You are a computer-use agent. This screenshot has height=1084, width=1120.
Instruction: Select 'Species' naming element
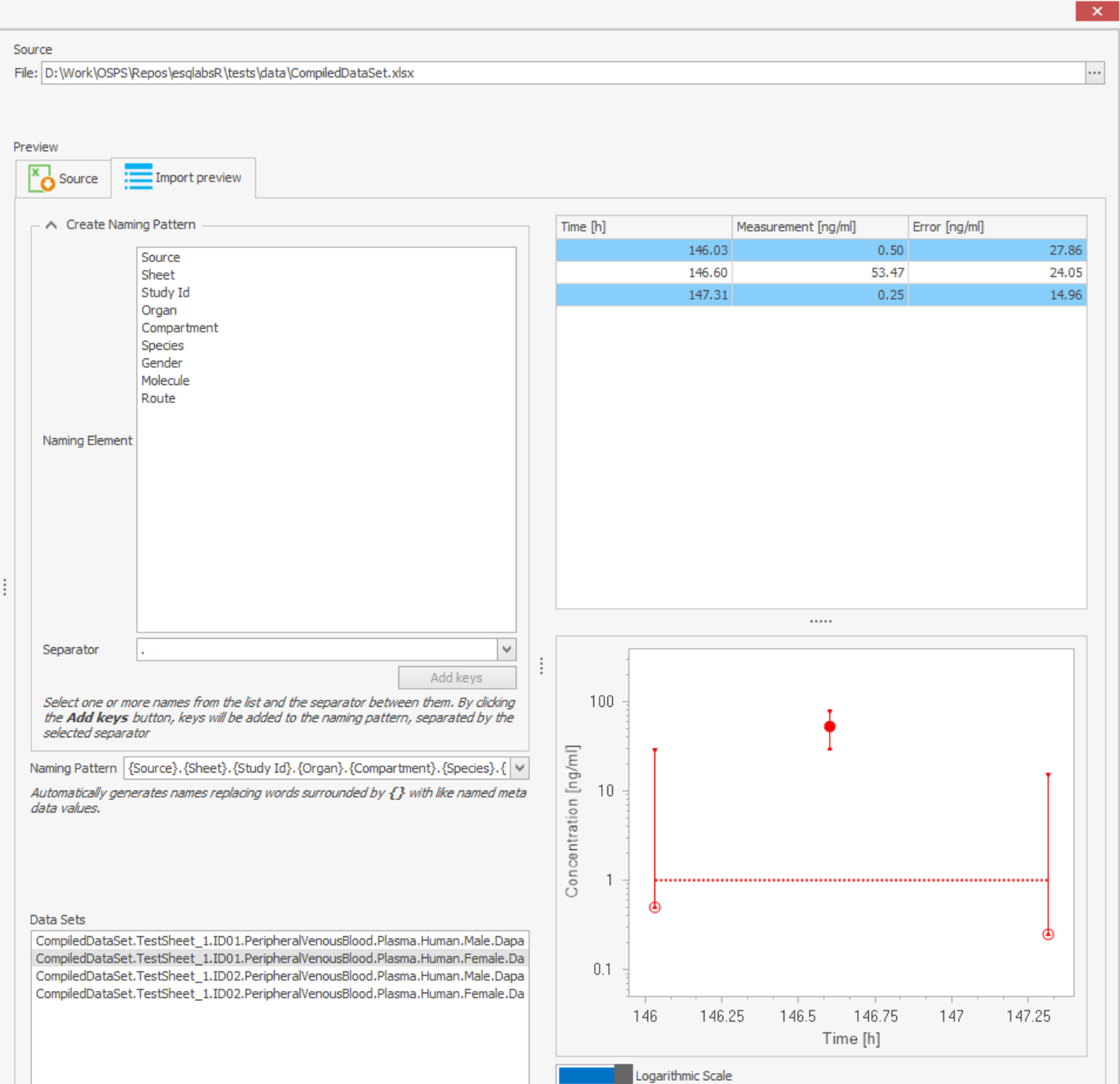coord(162,345)
